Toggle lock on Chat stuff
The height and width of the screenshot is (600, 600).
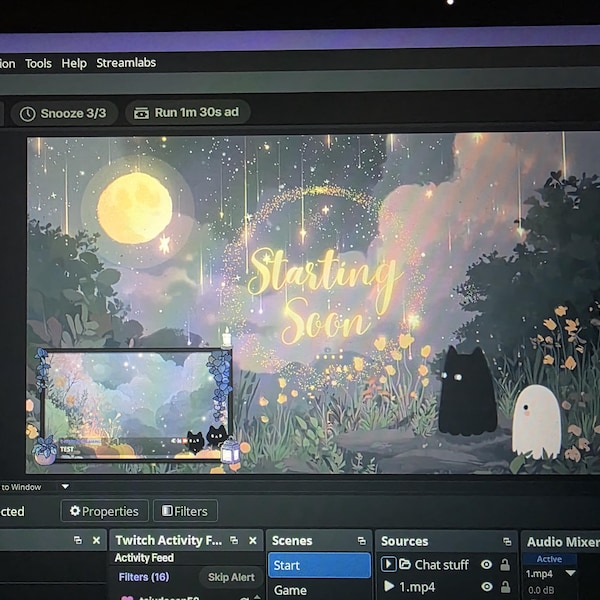505,564
